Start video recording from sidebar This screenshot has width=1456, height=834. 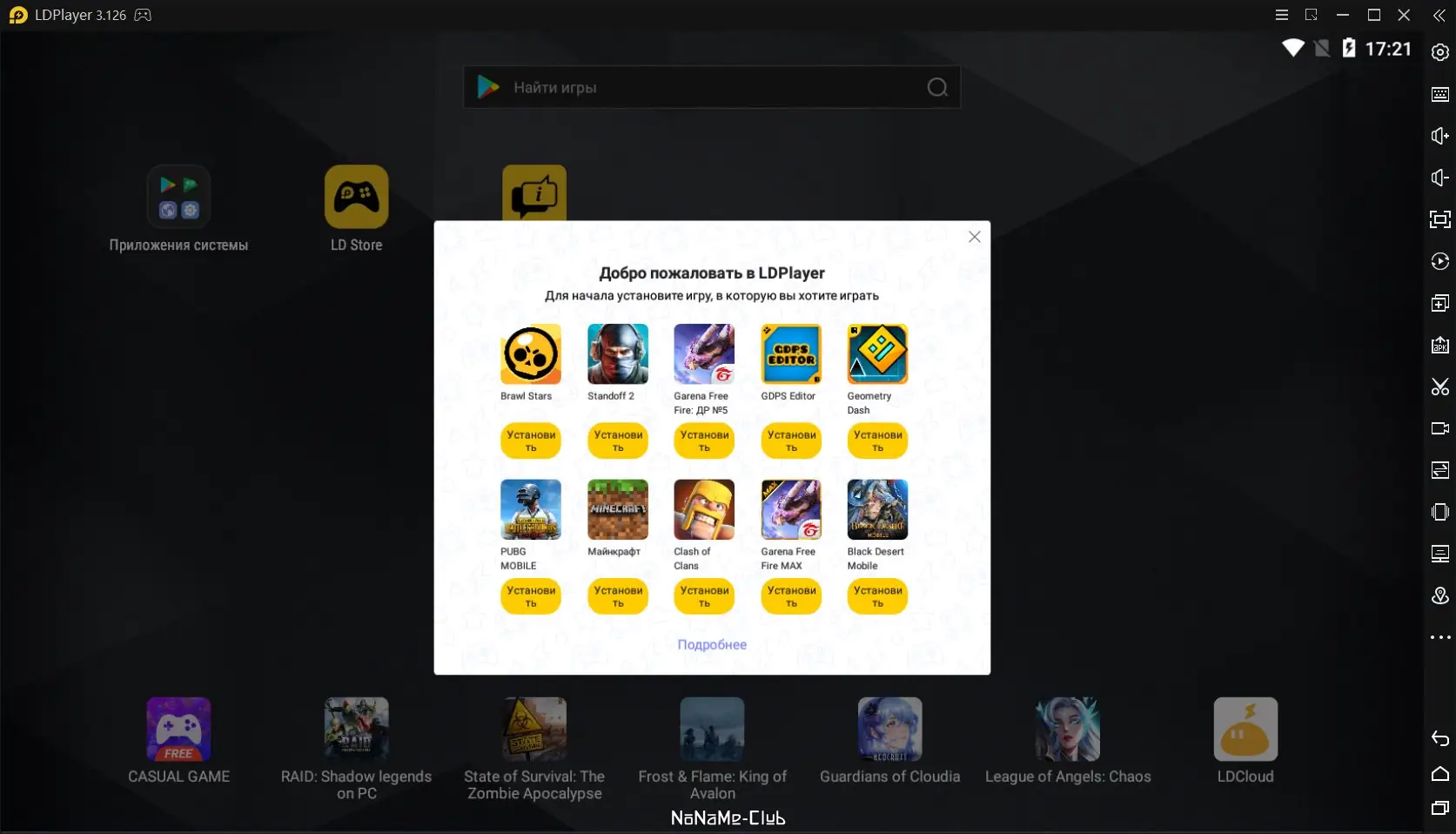(1440, 428)
